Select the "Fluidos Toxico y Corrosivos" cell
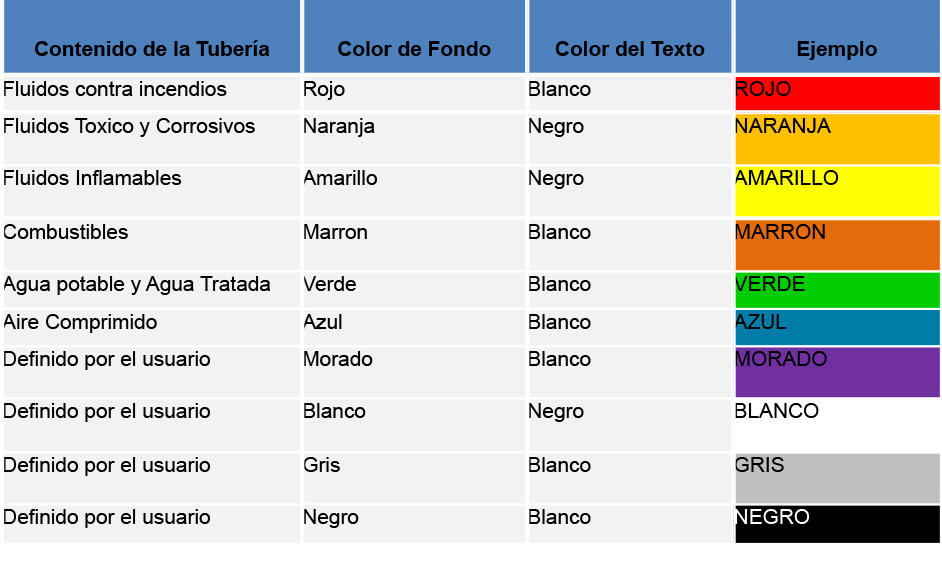Image resolution: width=942 pixels, height=573 pixels. coord(129,127)
